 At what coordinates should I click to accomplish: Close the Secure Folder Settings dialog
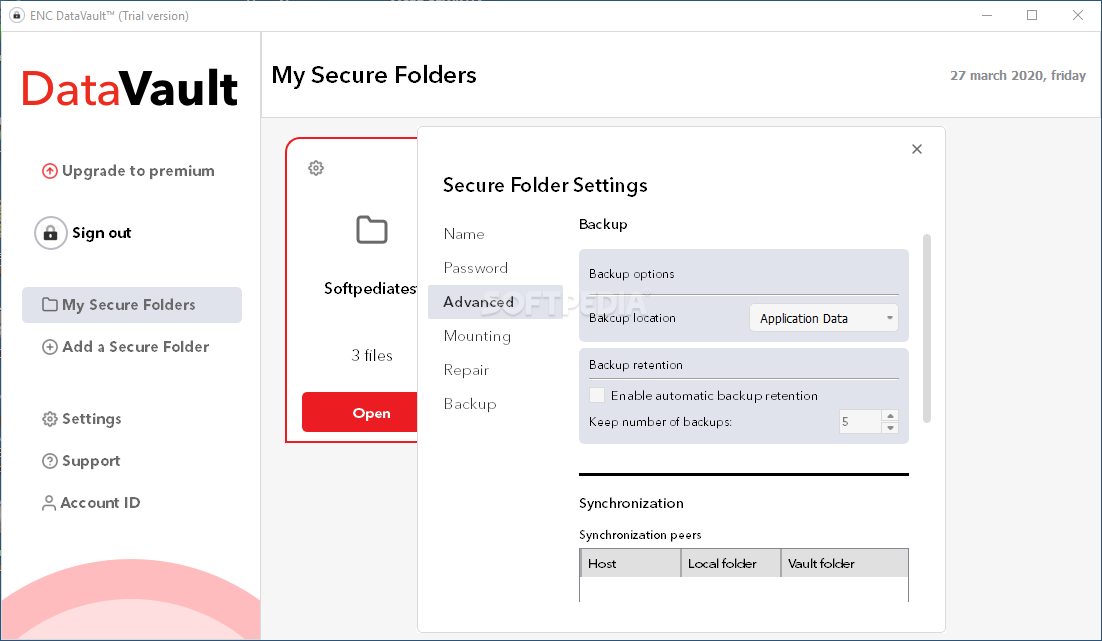(916, 149)
